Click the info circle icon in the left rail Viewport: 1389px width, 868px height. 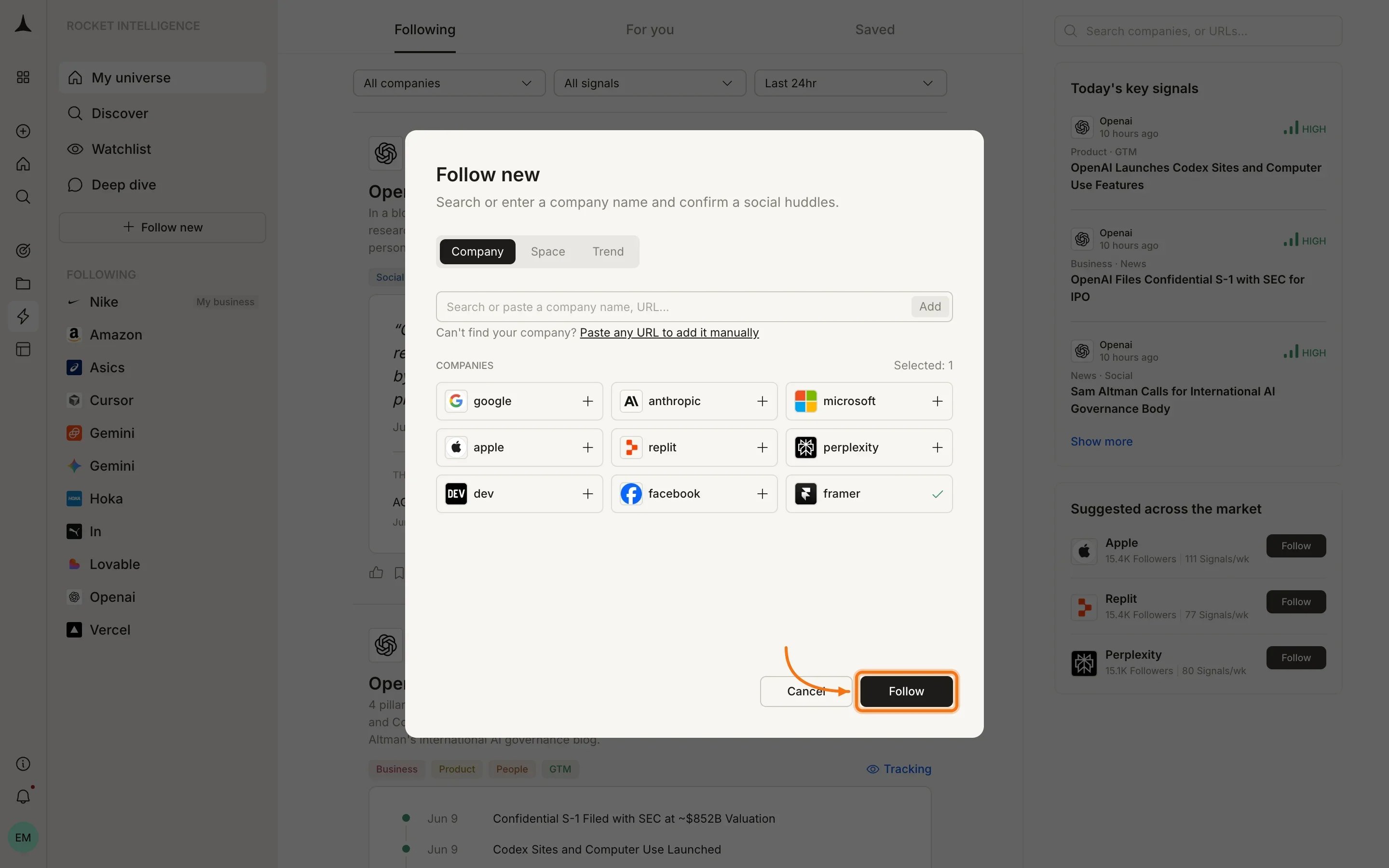23,763
